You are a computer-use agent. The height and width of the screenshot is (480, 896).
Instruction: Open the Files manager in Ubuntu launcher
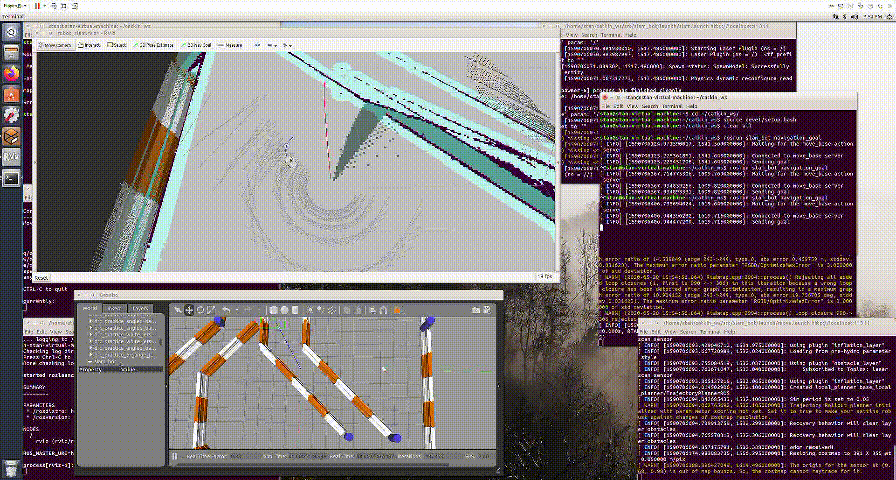coord(11,53)
